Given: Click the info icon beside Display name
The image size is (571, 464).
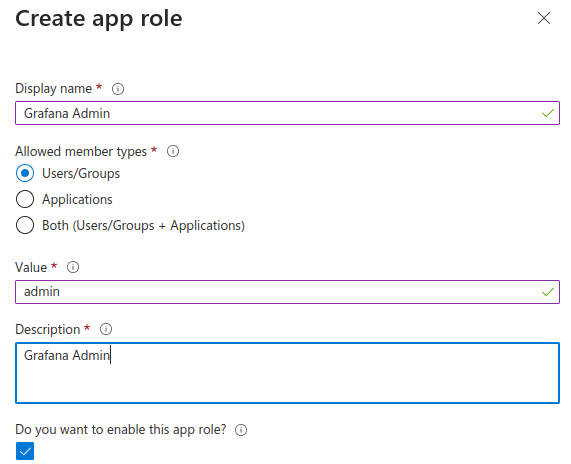Looking at the screenshot, I should (x=118, y=89).
